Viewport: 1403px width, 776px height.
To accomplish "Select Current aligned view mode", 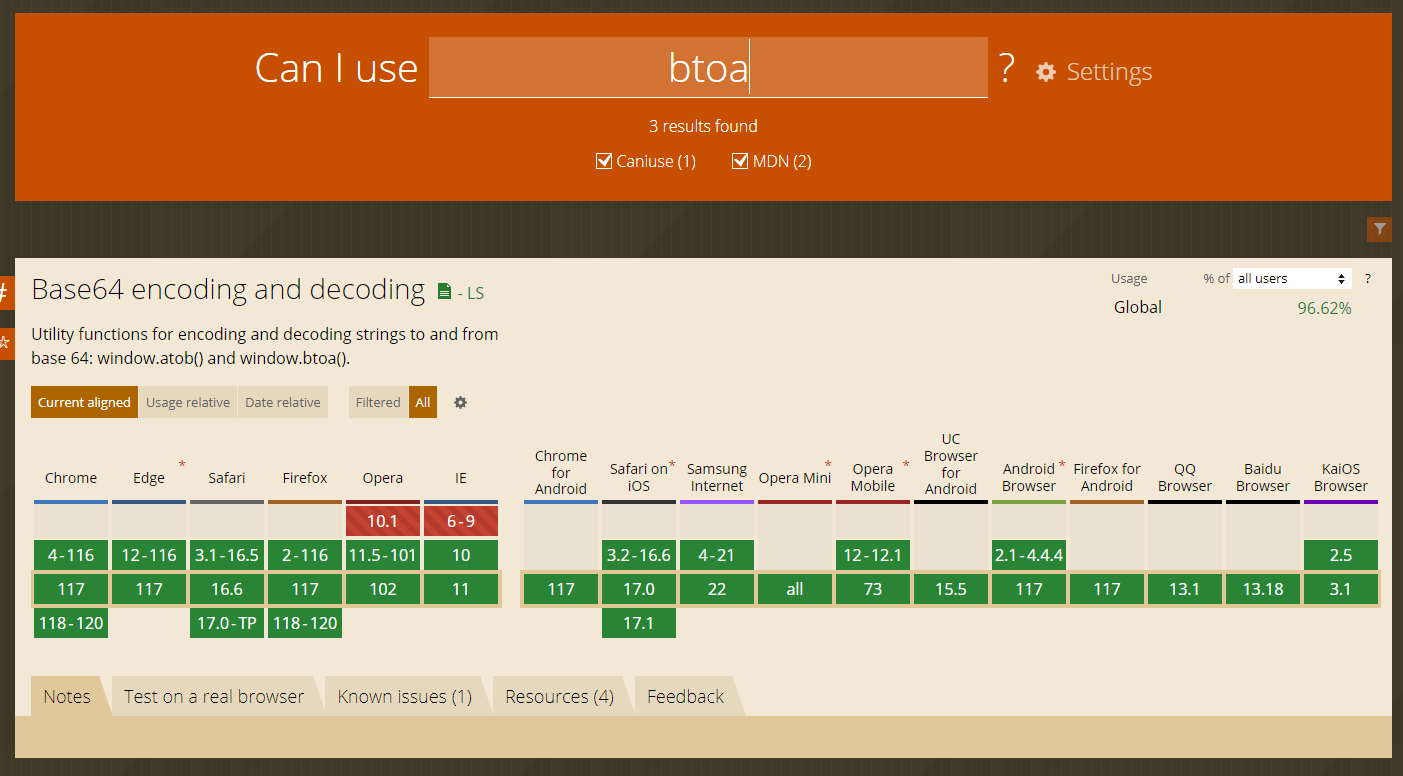I will 84,402.
